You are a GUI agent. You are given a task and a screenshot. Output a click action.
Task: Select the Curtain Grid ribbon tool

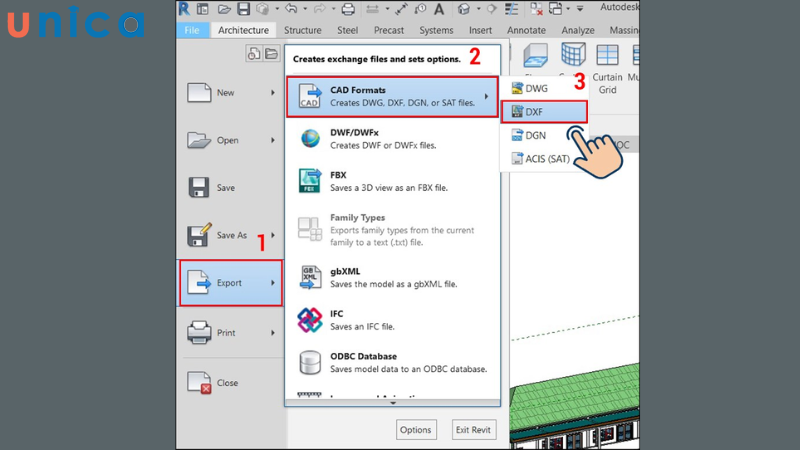[x=607, y=69]
